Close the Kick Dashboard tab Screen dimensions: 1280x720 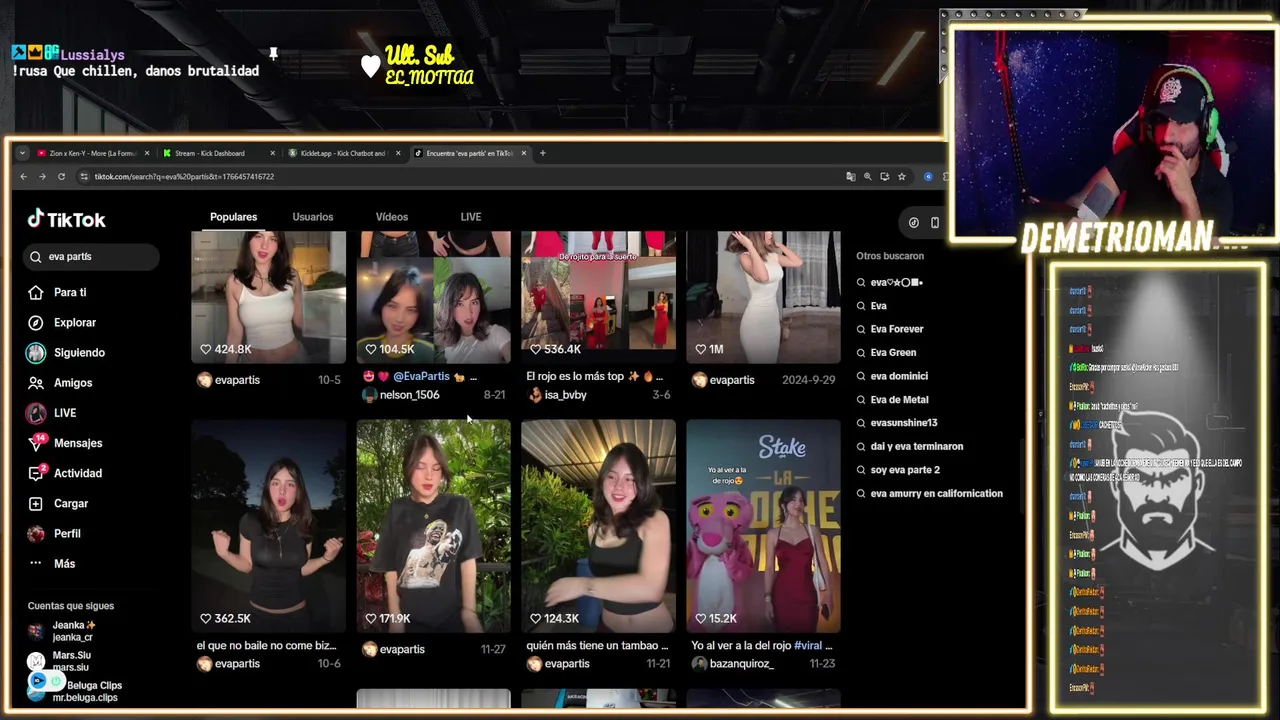272,153
